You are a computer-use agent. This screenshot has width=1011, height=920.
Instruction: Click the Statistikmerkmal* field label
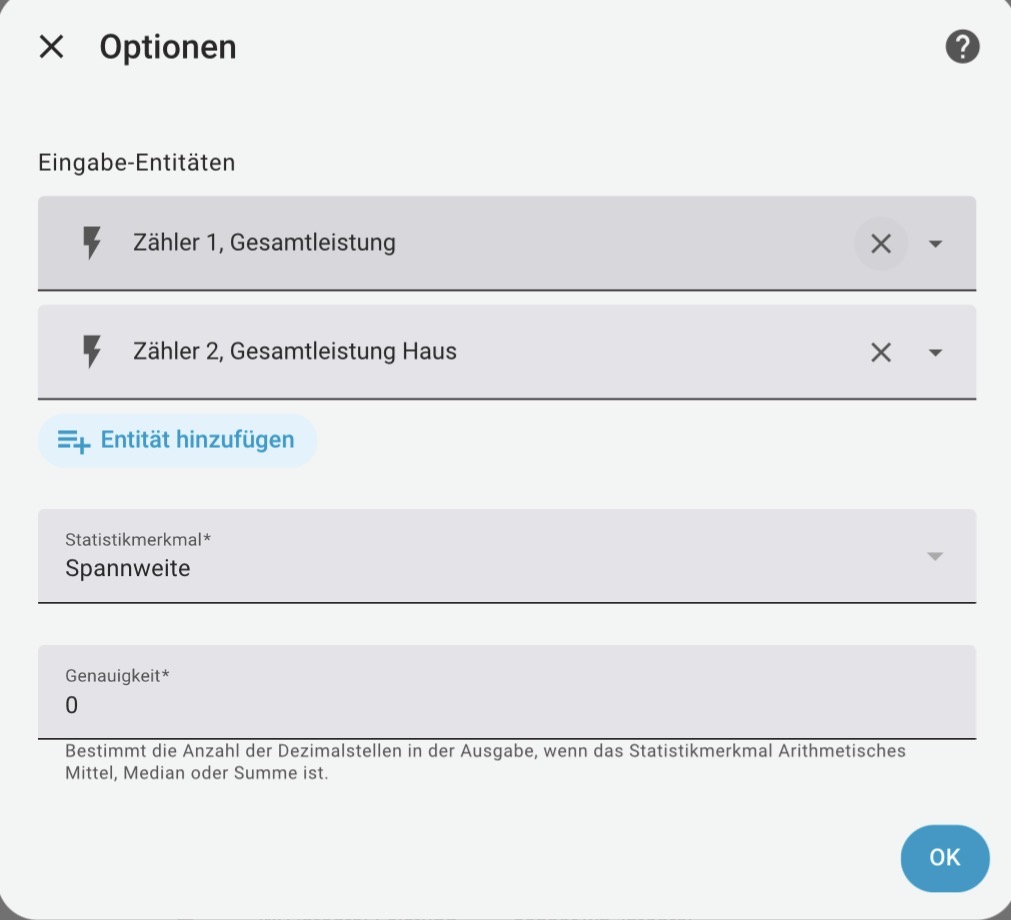tap(138, 540)
